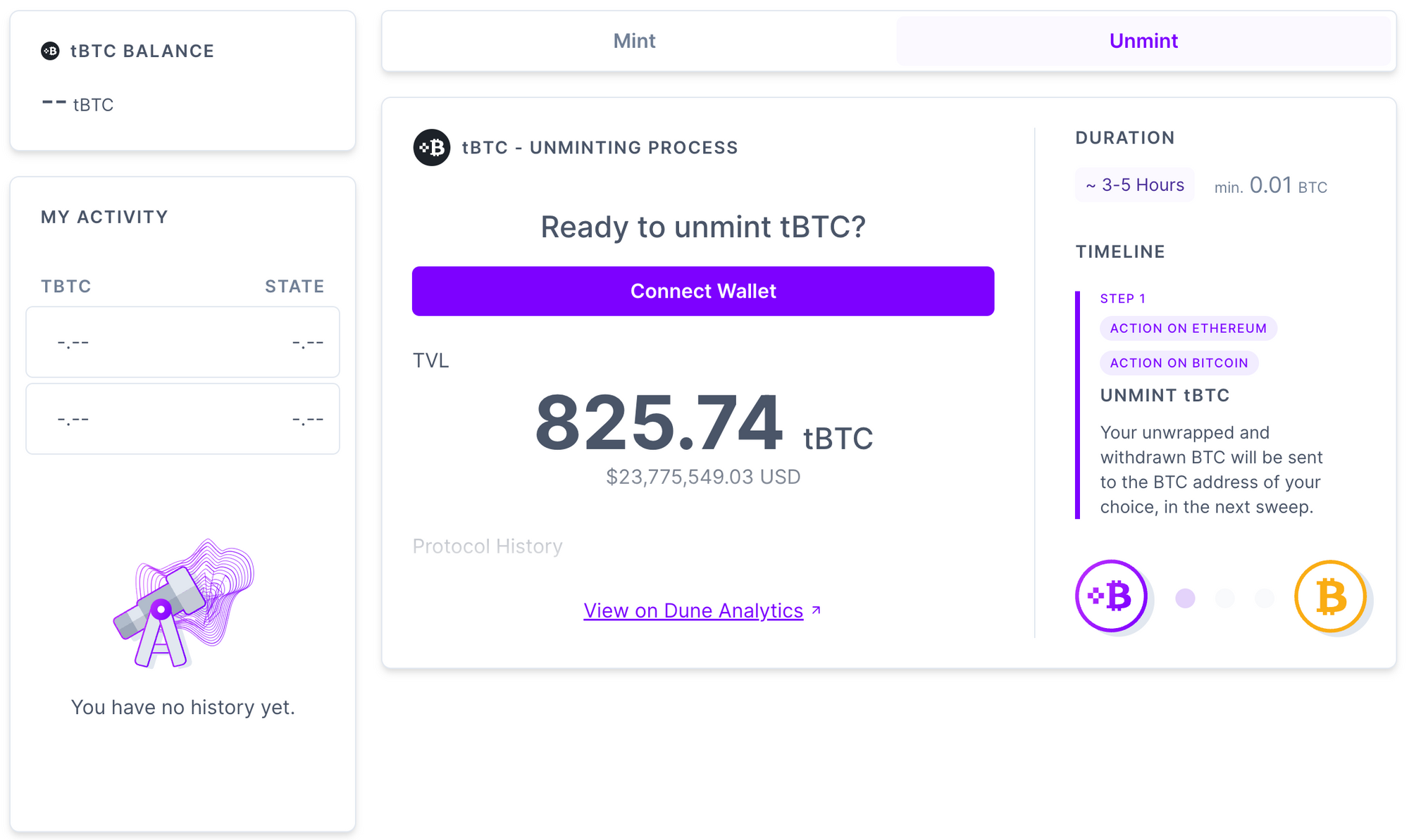
Task: Click the Step 1 timeline marker
Action: 1122,299
